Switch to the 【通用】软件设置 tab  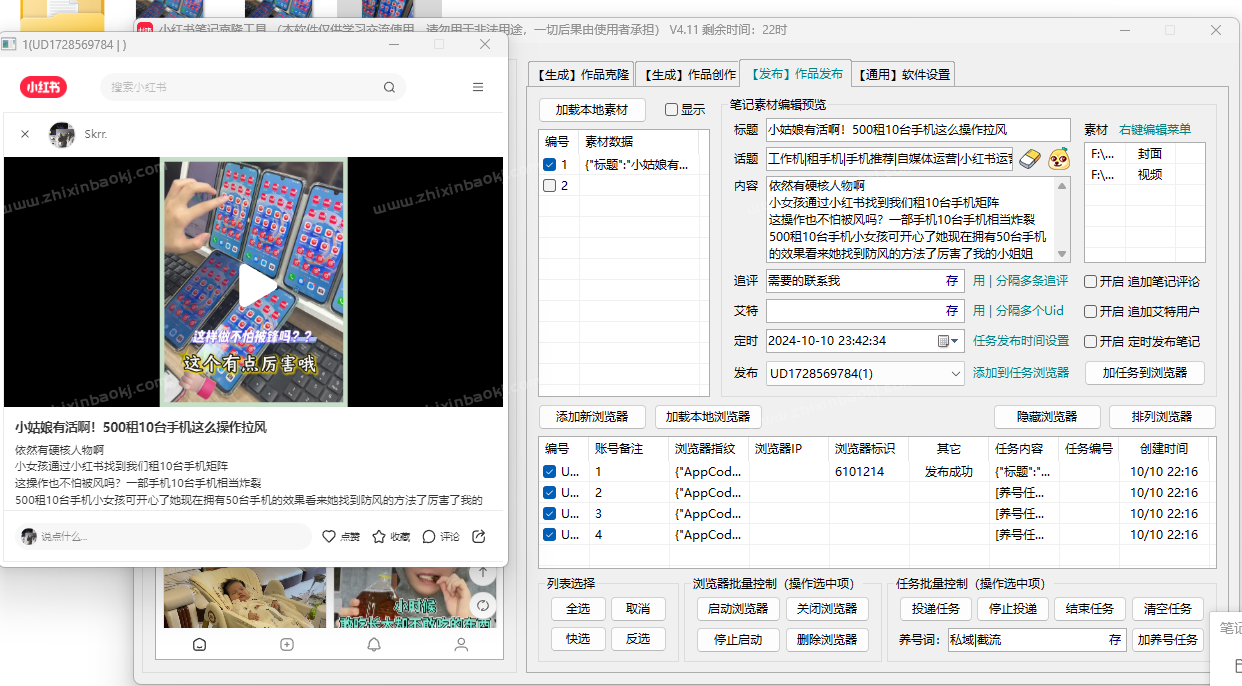click(904, 73)
